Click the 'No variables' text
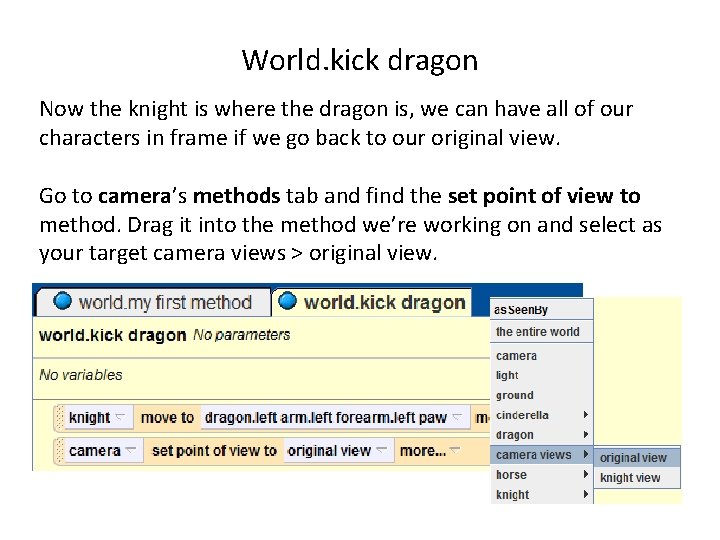Screen dimensions: 720x540 click(x=81, y=375)
